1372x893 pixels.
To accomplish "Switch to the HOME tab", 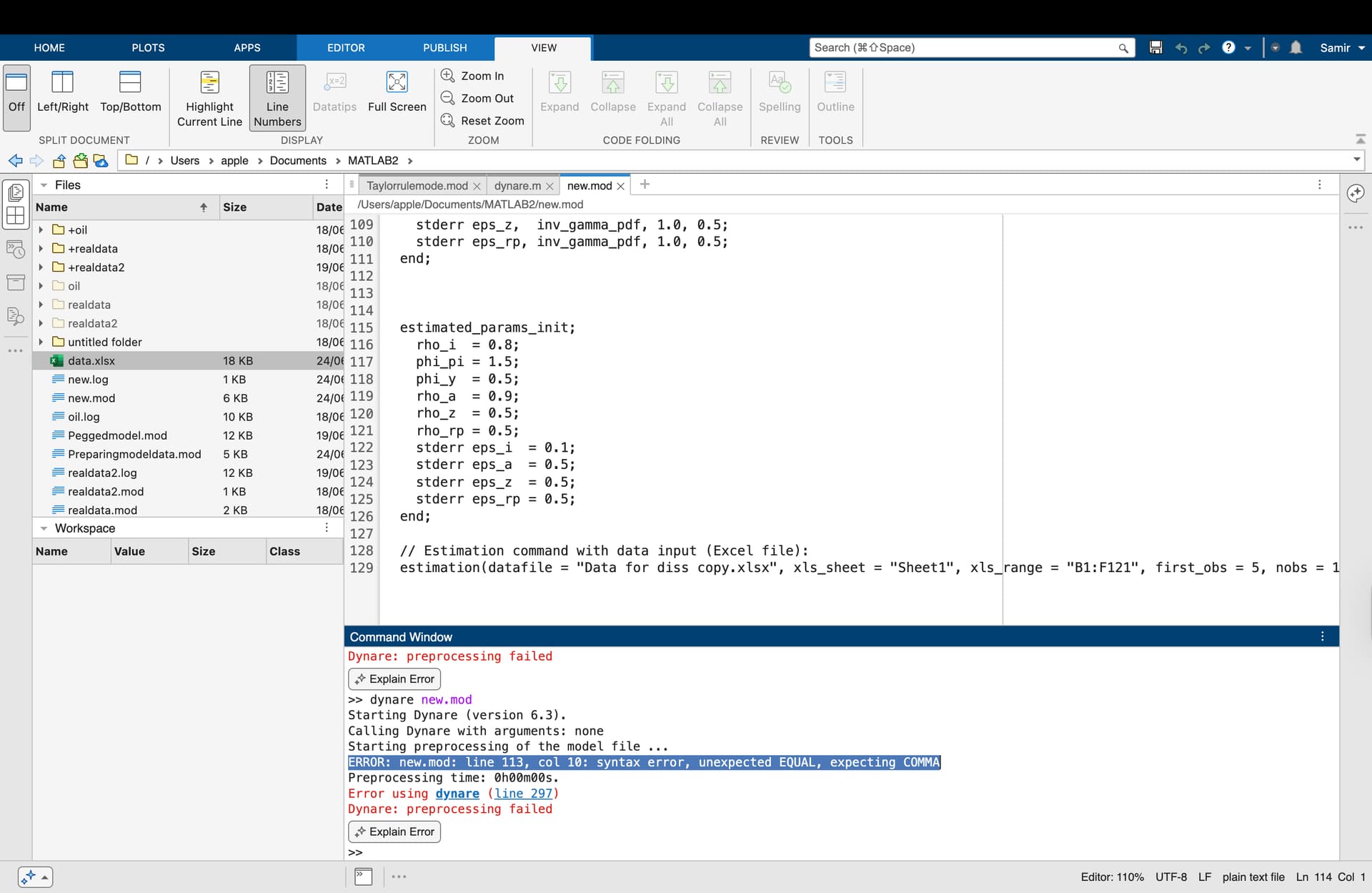I will click(x=49, y=48).
